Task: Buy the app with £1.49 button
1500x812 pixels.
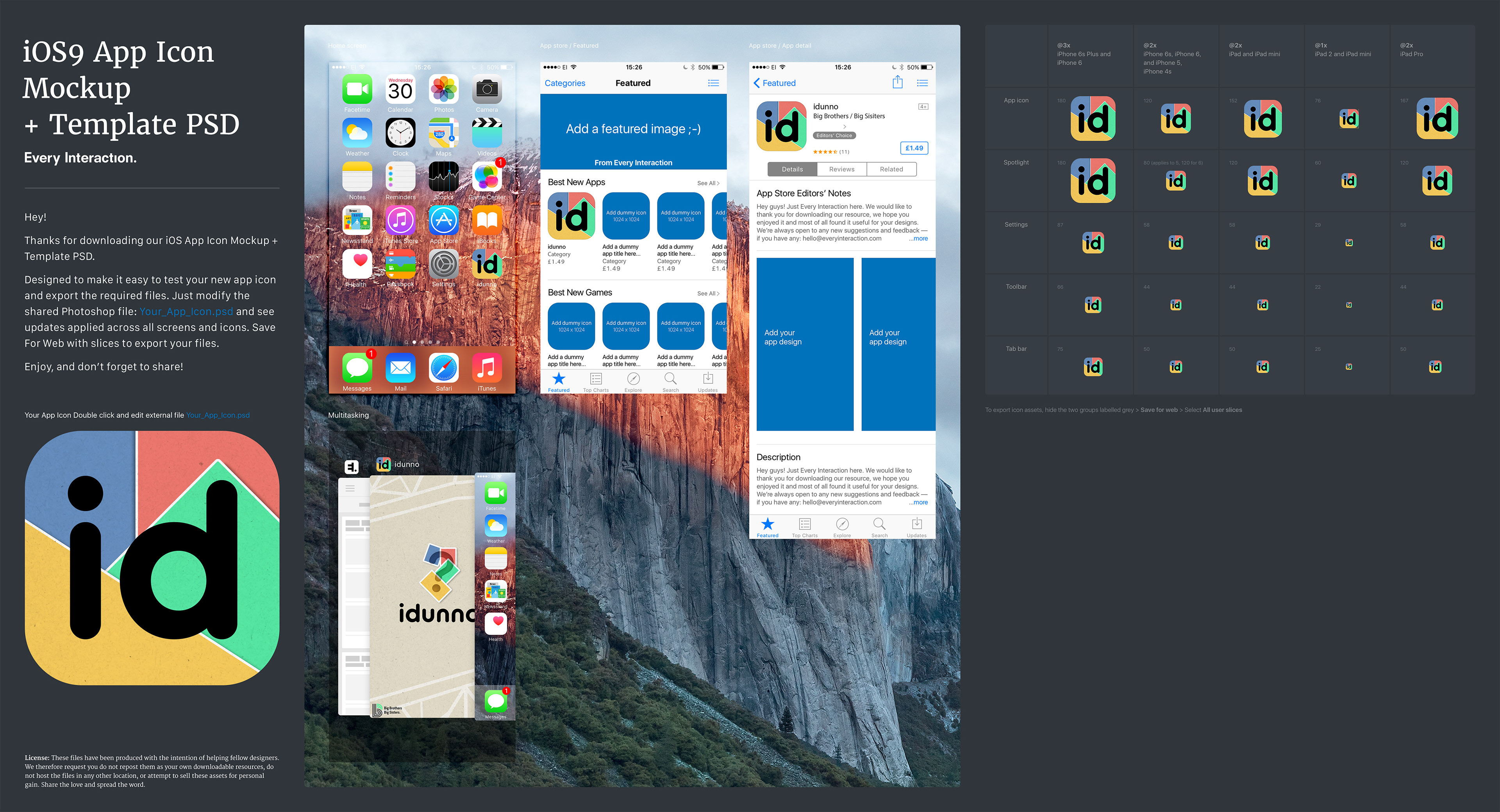Action: coord(914,148)
